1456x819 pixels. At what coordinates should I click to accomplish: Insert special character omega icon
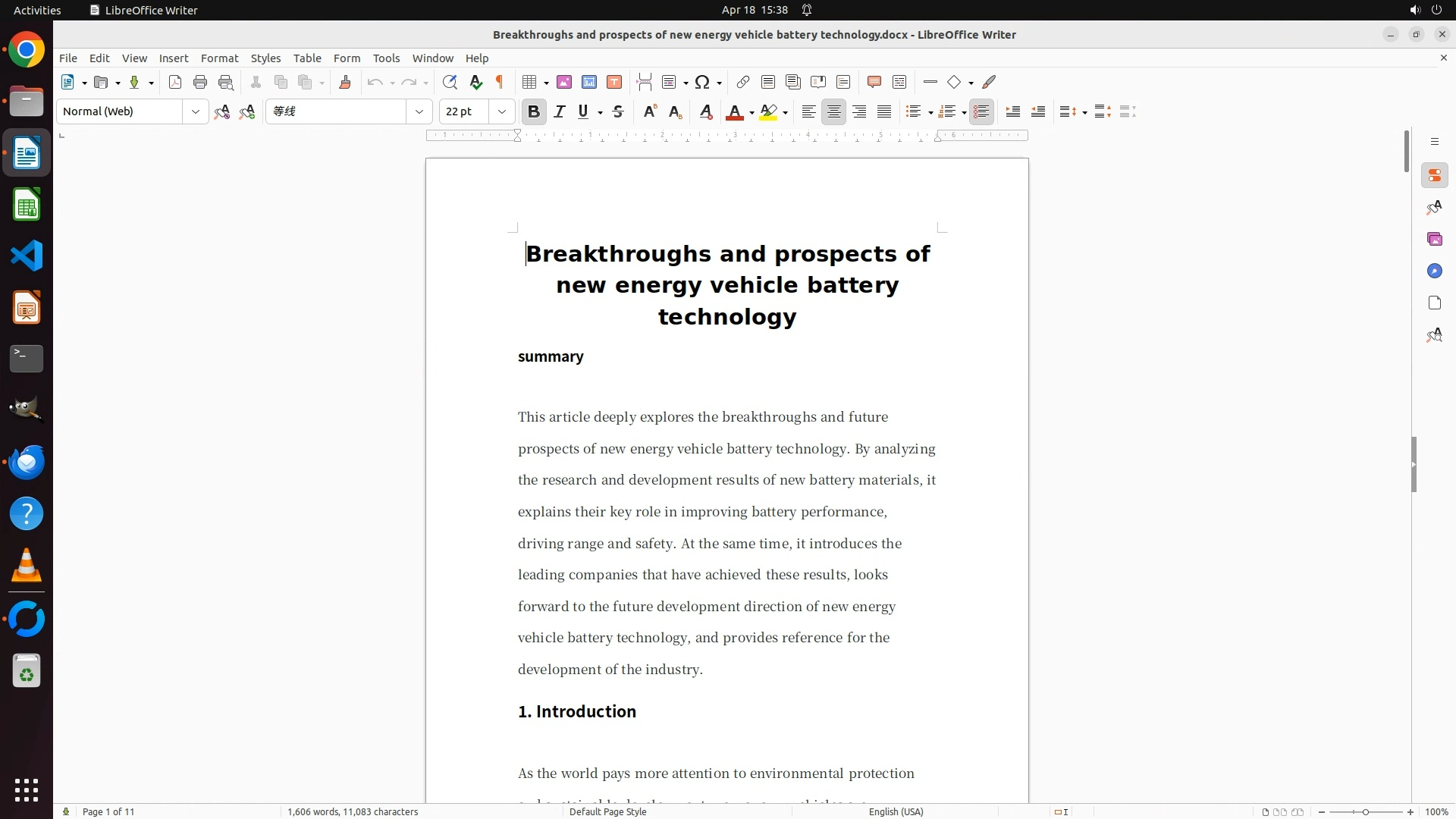702,82
